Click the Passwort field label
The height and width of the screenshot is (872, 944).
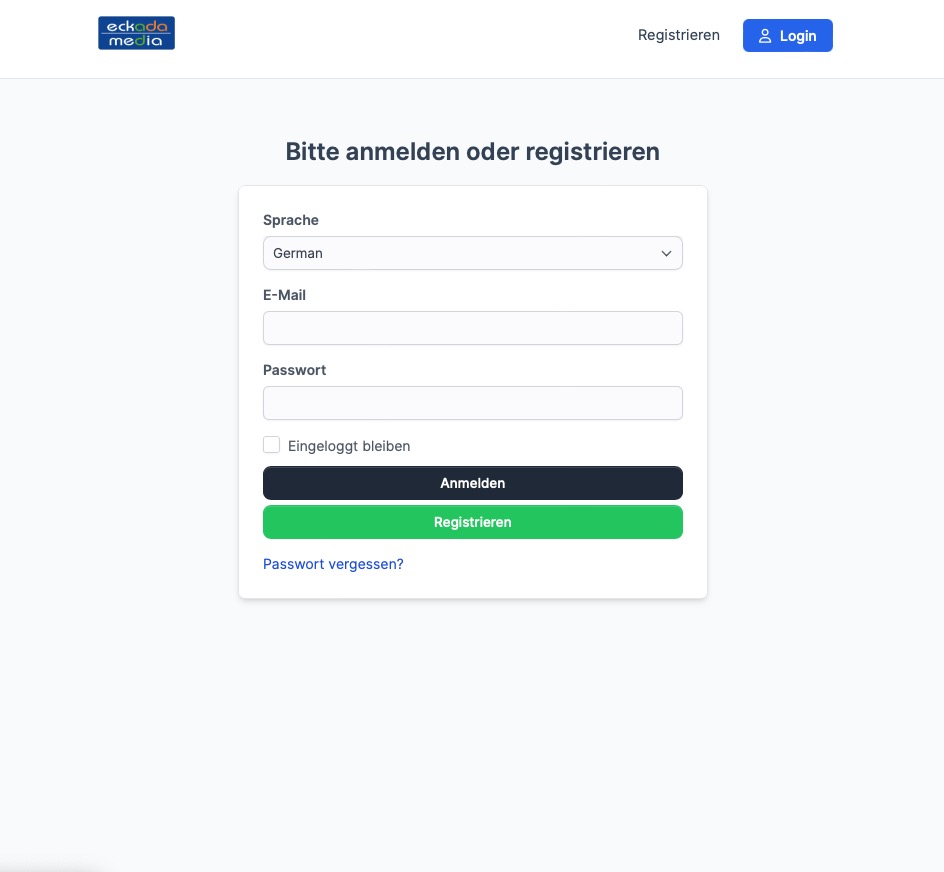294,370
